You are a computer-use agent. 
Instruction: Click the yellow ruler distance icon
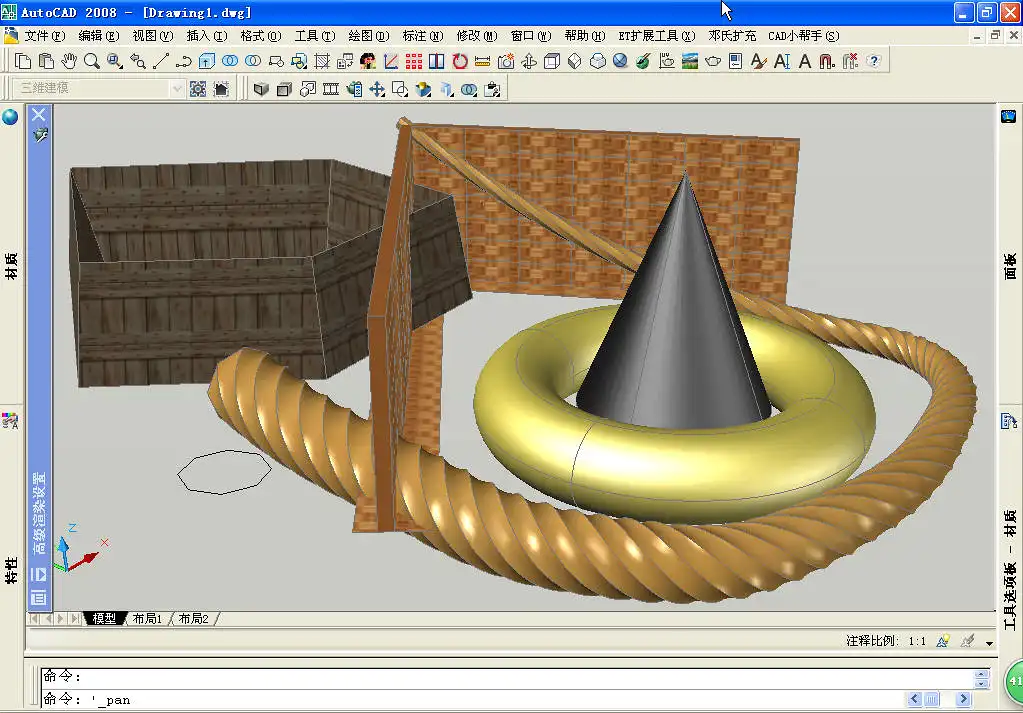click(483, 61)
